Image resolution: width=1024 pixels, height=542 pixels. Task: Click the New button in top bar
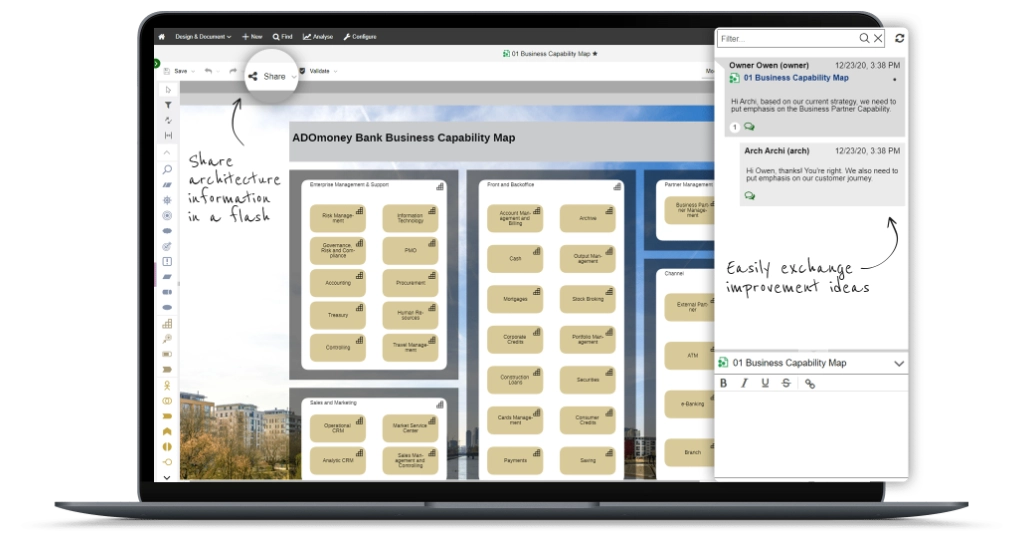click(x=252, y=37)
